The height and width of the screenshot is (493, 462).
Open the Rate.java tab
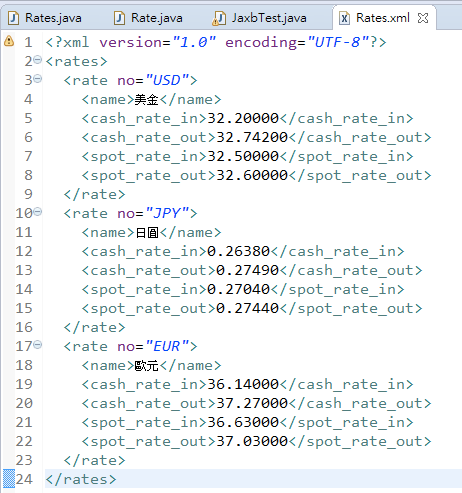coord(148,18)
